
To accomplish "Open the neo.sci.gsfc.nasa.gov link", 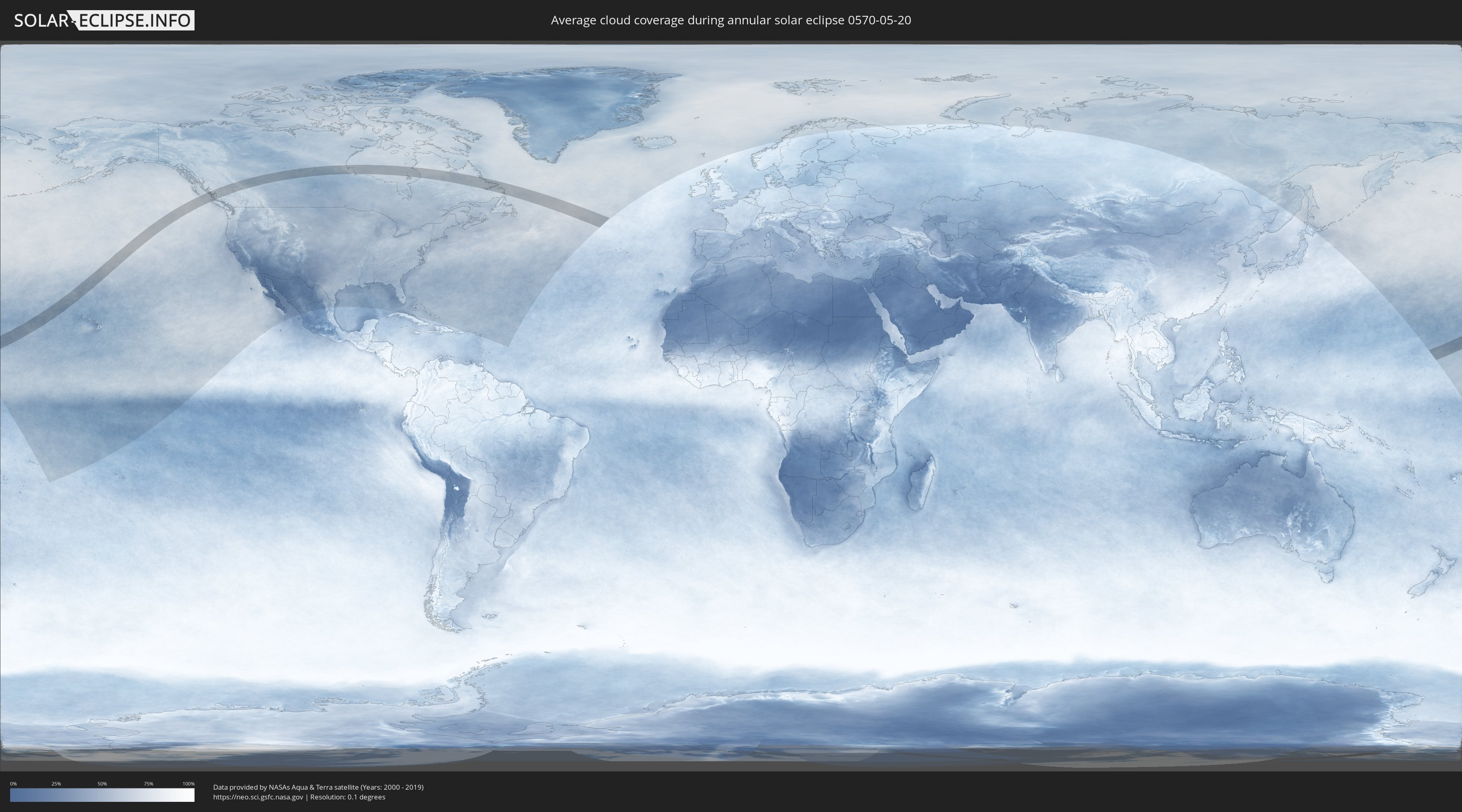I will tap(258, 797).
